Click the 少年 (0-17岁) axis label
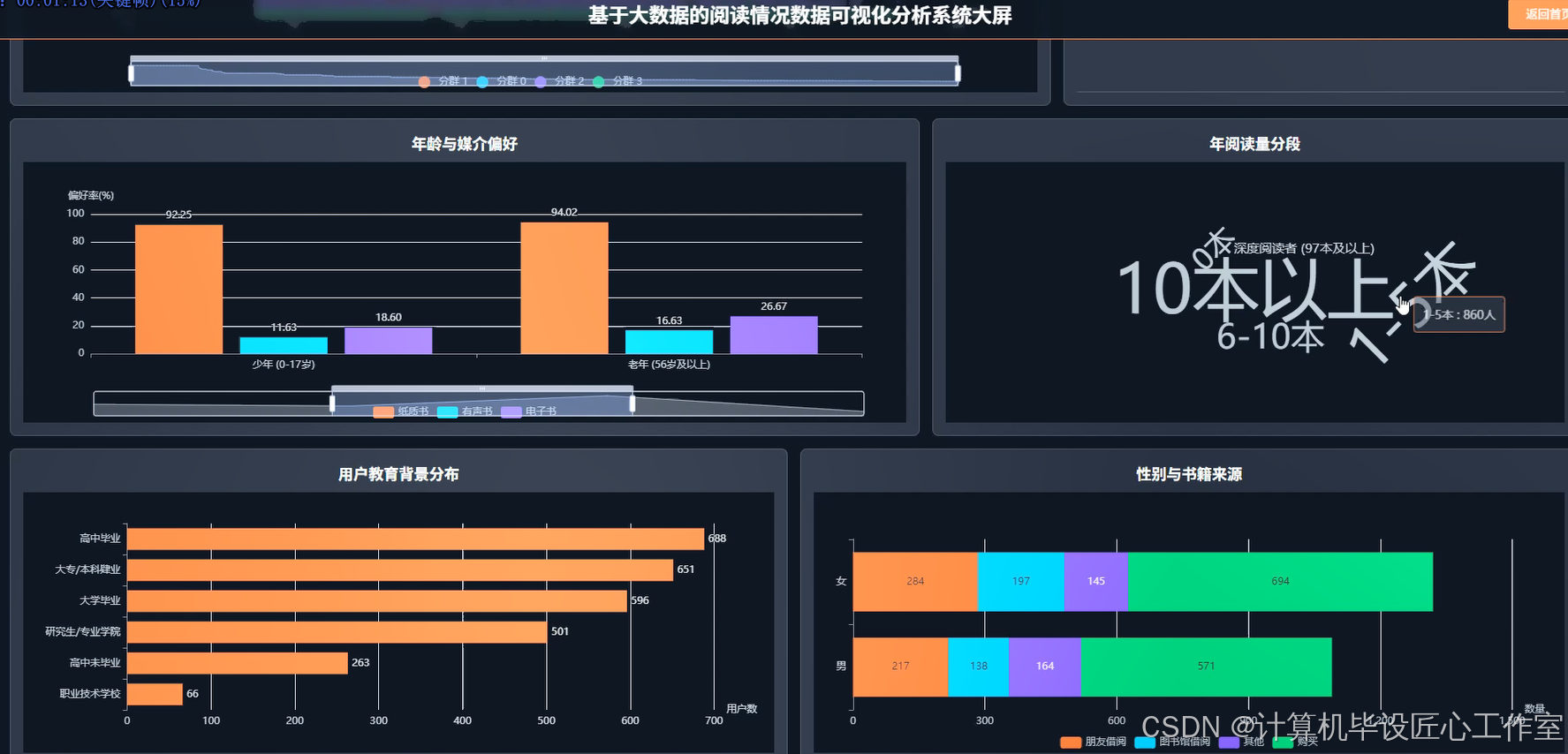 tap(284, 365)
